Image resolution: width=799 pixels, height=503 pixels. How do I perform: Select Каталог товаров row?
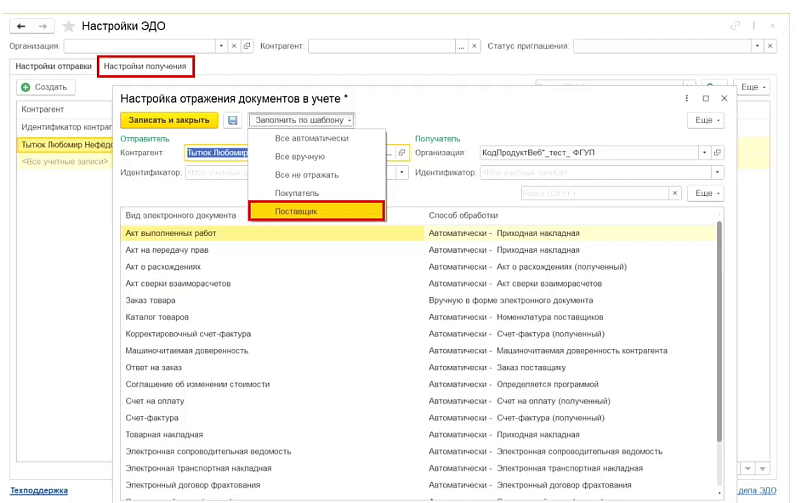coord(419,317)
